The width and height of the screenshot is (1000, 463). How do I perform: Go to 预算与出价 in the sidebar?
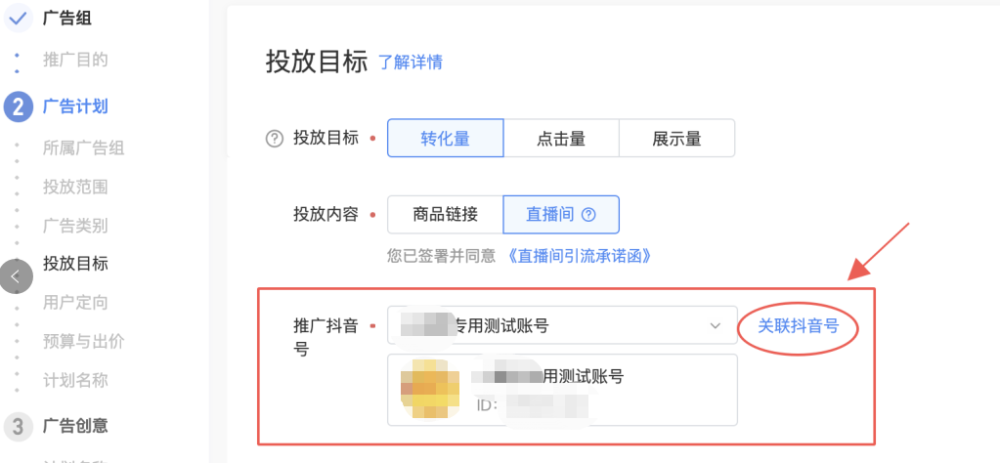(x=84, y=341)
